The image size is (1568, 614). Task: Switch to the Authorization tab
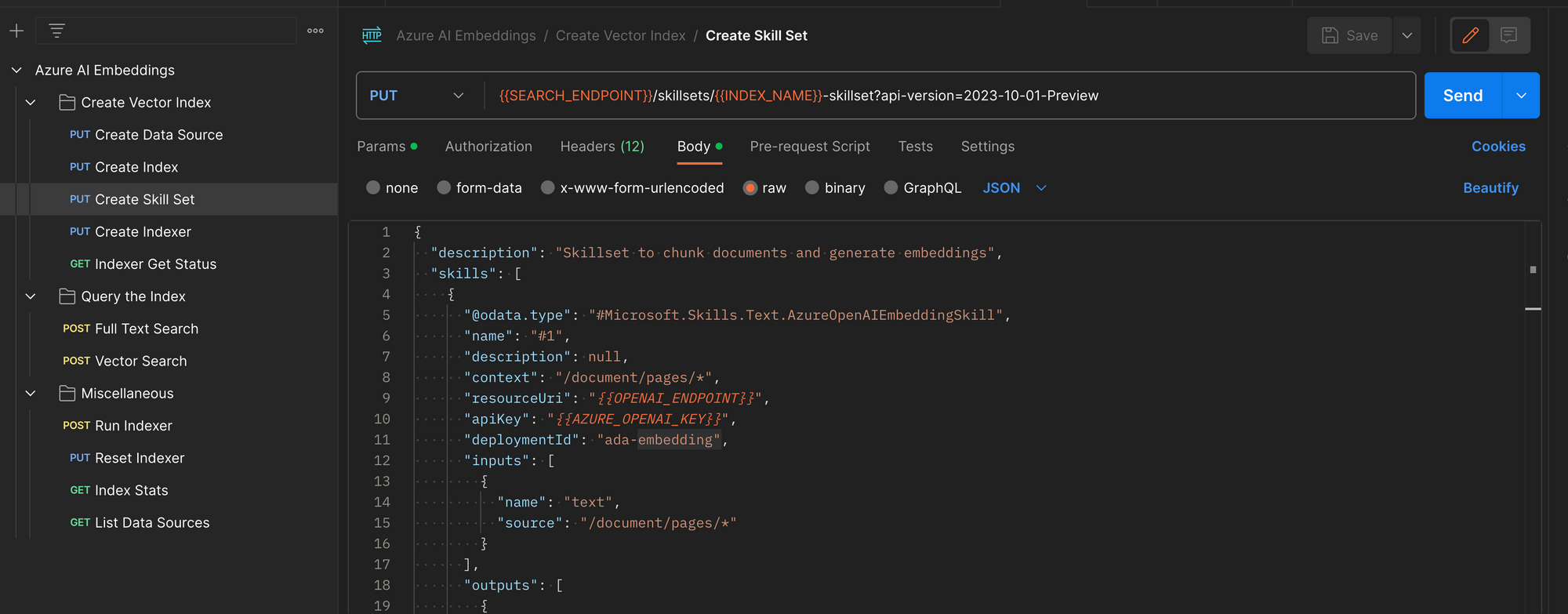(488, 147)
